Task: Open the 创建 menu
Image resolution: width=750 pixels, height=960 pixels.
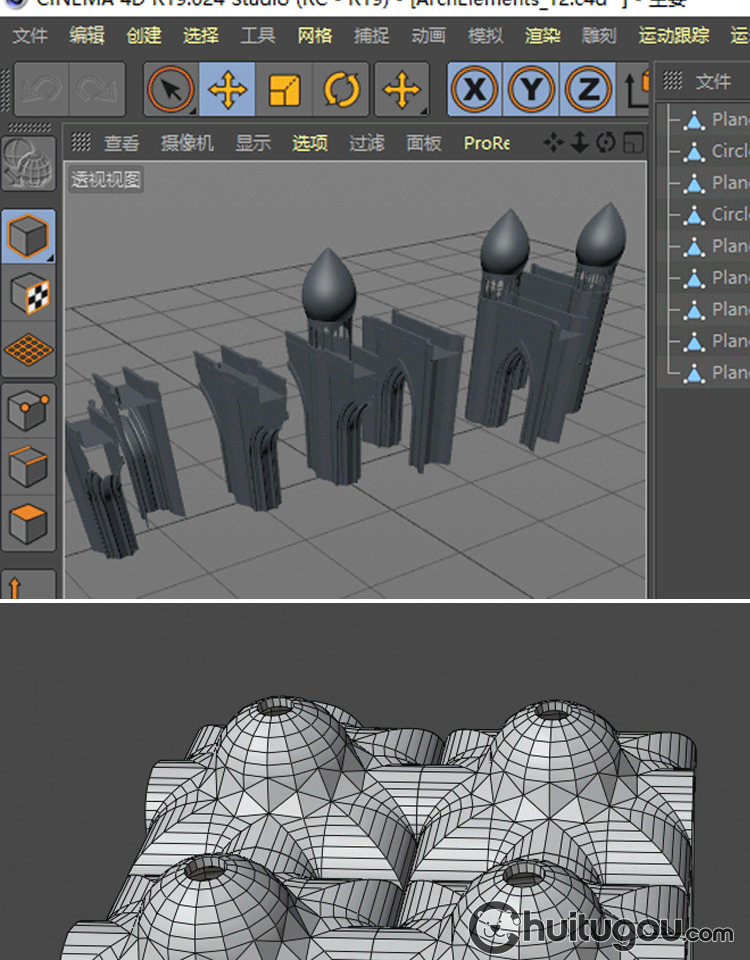Action: tap(143, 36)
